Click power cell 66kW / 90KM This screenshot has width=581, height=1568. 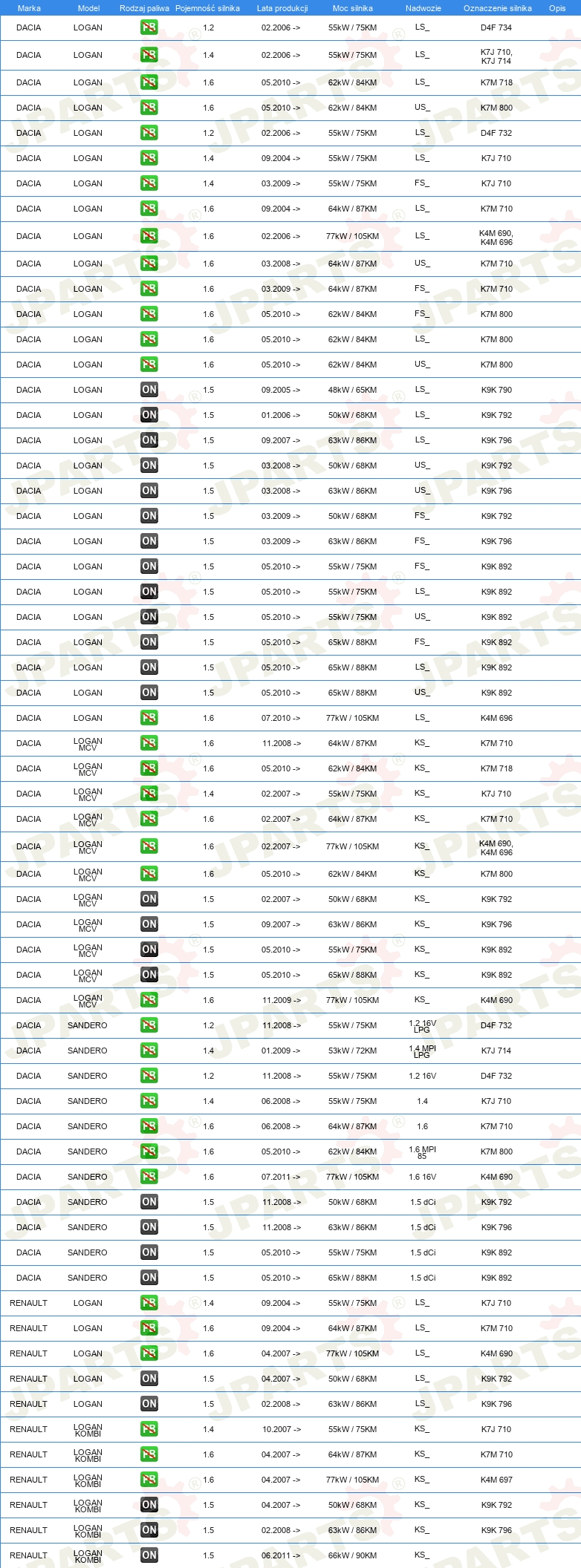click(x=353, y=1555)
